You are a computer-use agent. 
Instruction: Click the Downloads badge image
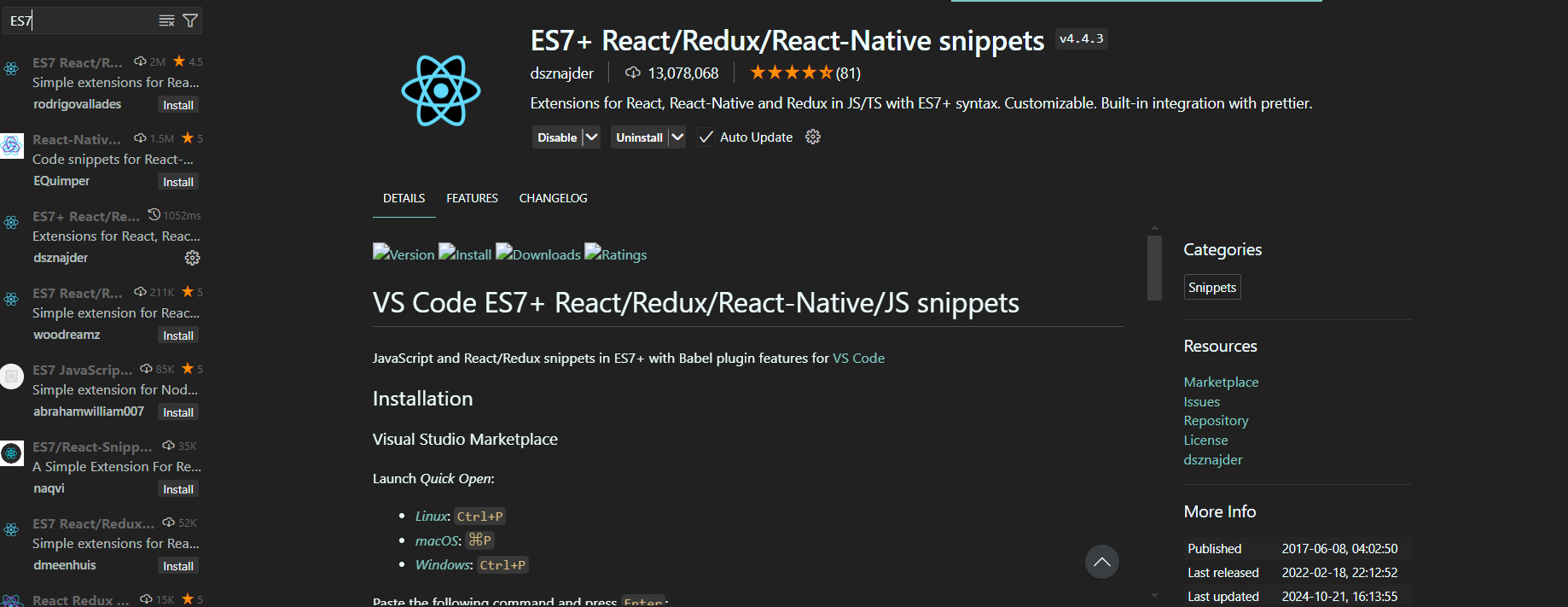(538, 254)
